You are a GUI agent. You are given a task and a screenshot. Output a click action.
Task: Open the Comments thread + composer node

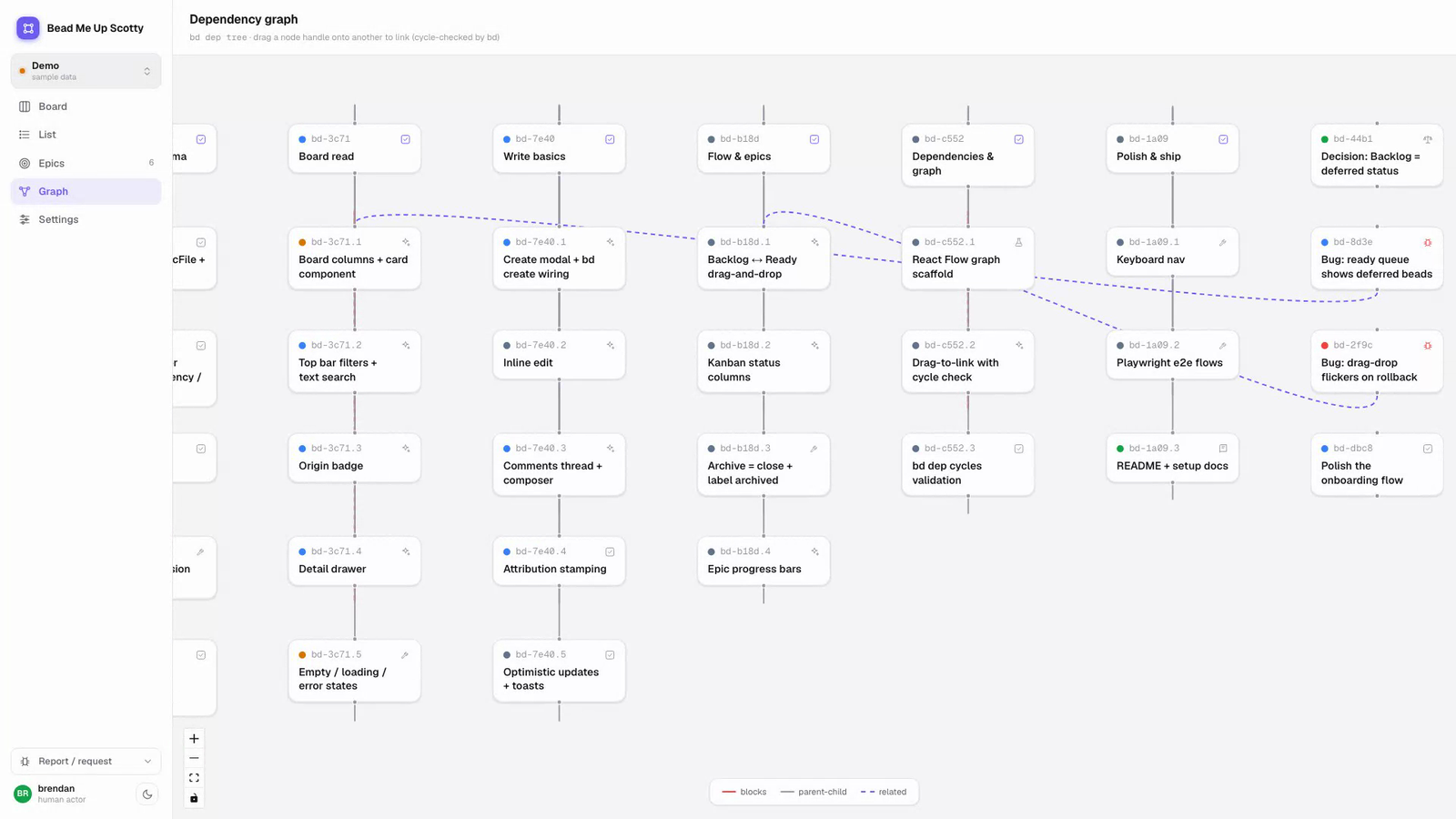[559, 465]
